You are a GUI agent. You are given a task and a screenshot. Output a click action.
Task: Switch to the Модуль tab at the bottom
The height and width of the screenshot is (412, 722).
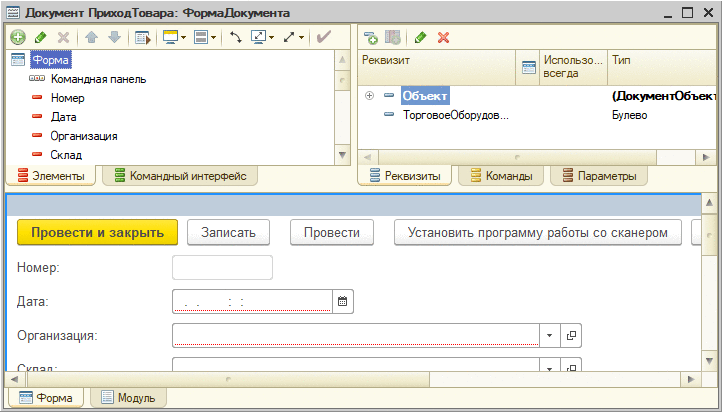click(128, 398)
